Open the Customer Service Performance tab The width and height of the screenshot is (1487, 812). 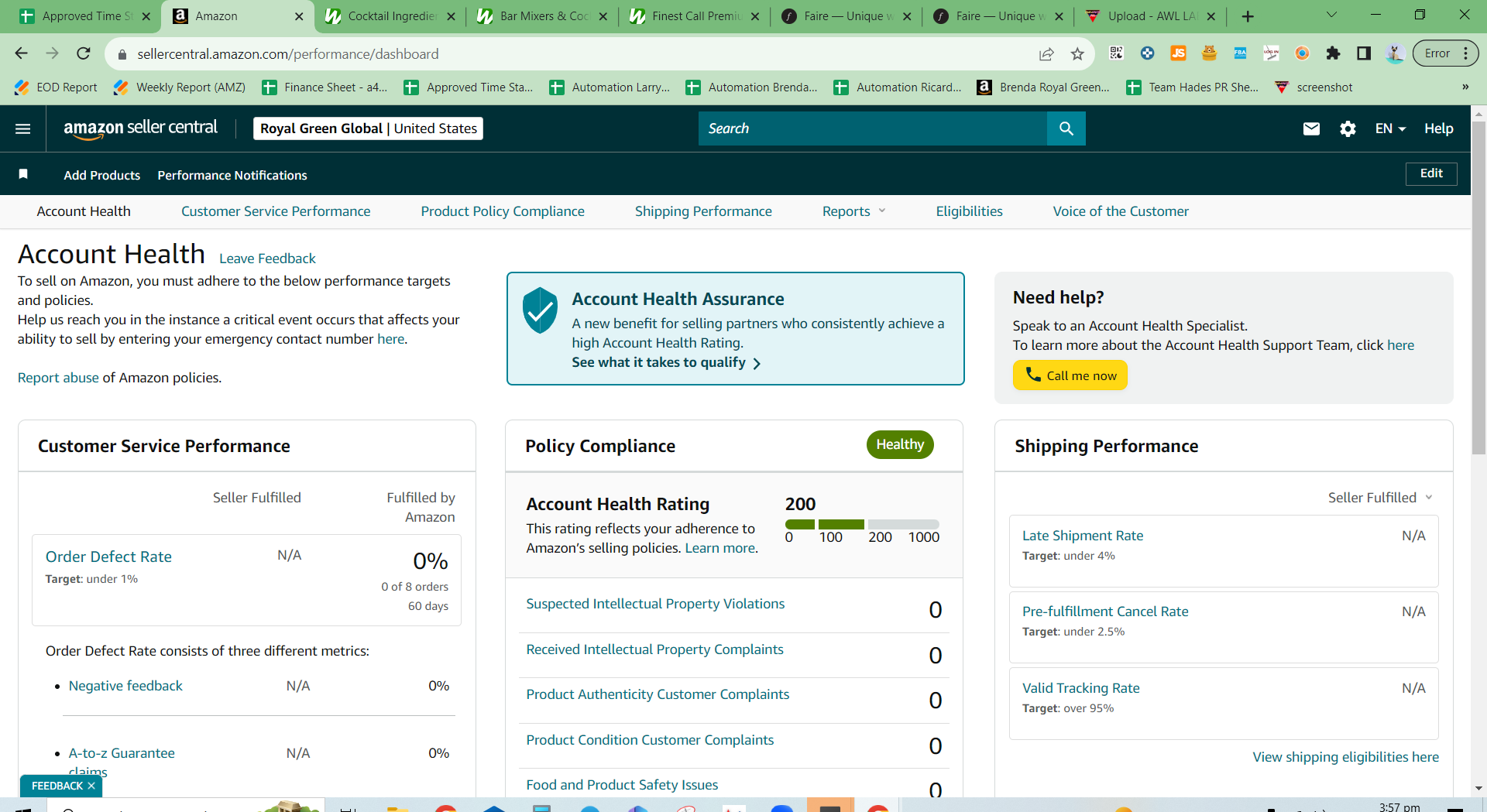[x=276, y=211]
